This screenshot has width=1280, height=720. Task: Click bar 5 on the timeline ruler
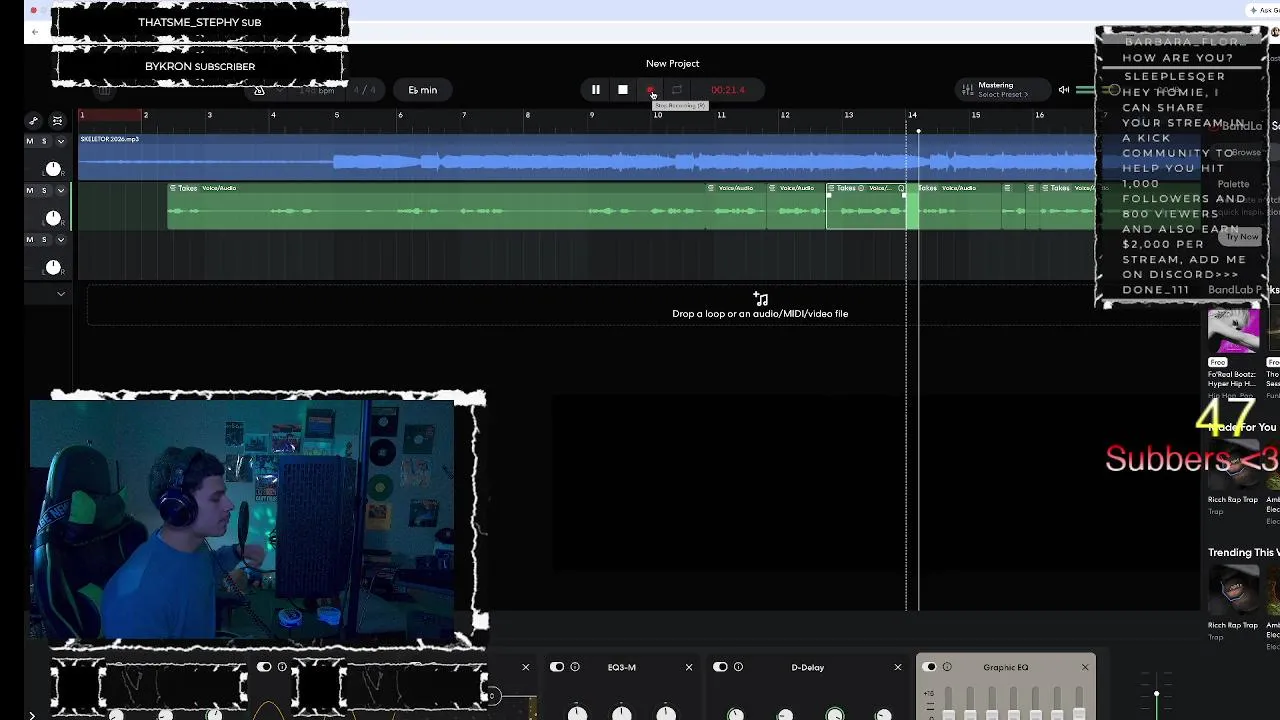(x=336, y=115)
